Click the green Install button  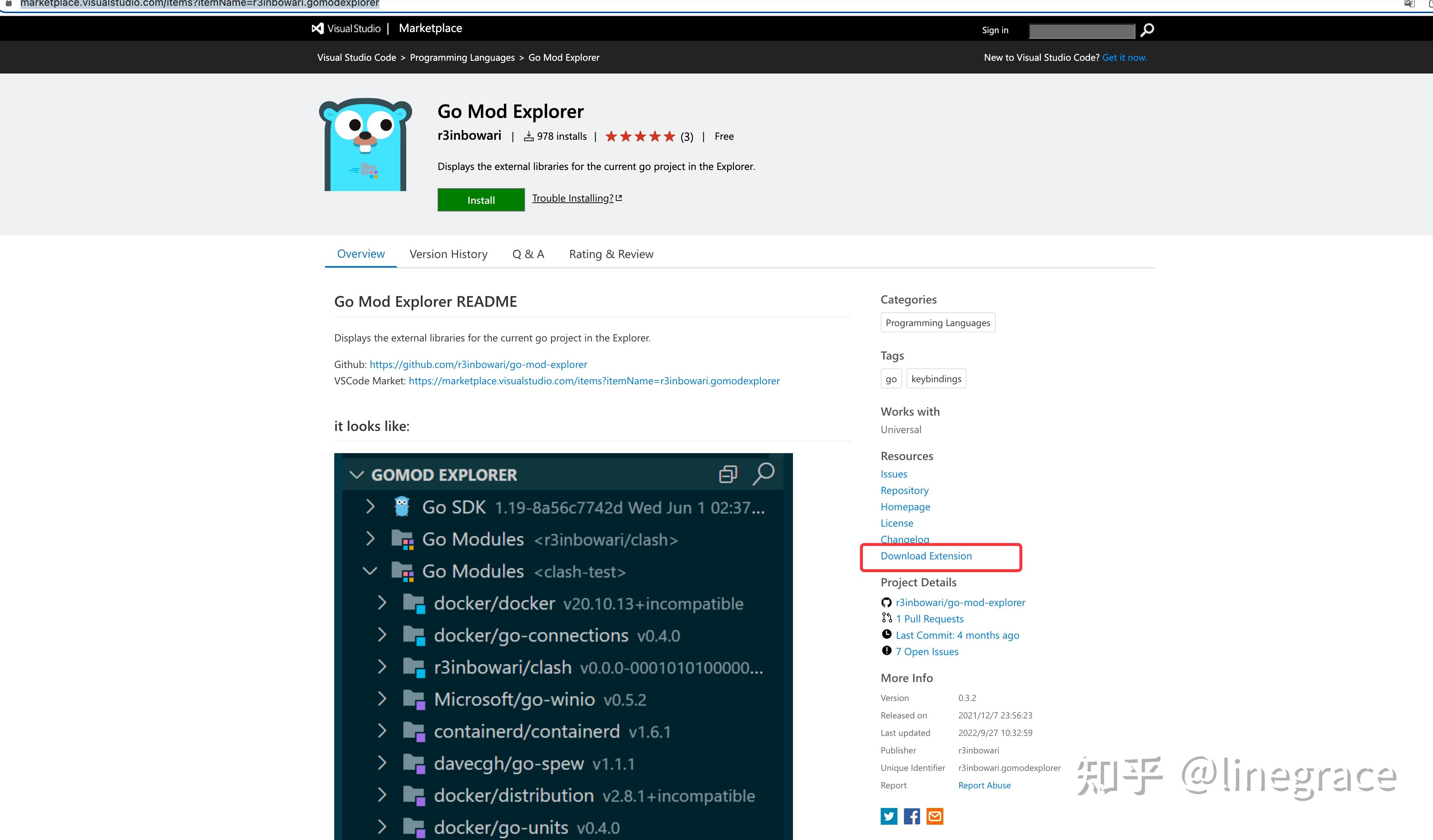click(481, 199)
